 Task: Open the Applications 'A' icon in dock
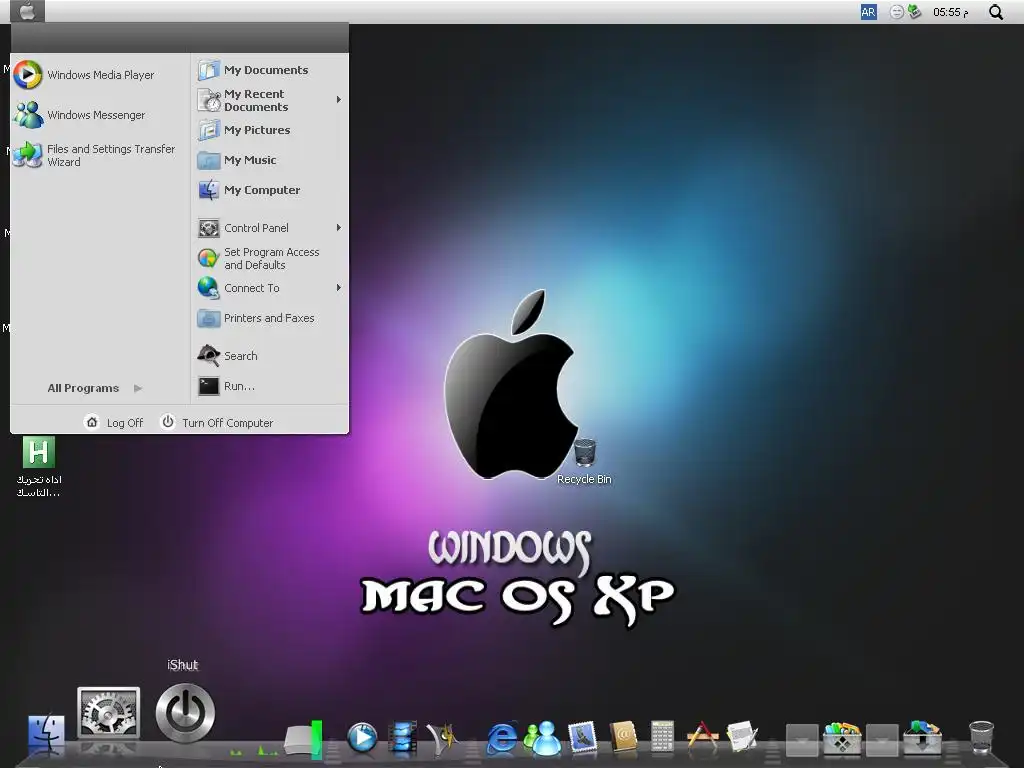tap(703, 738)
